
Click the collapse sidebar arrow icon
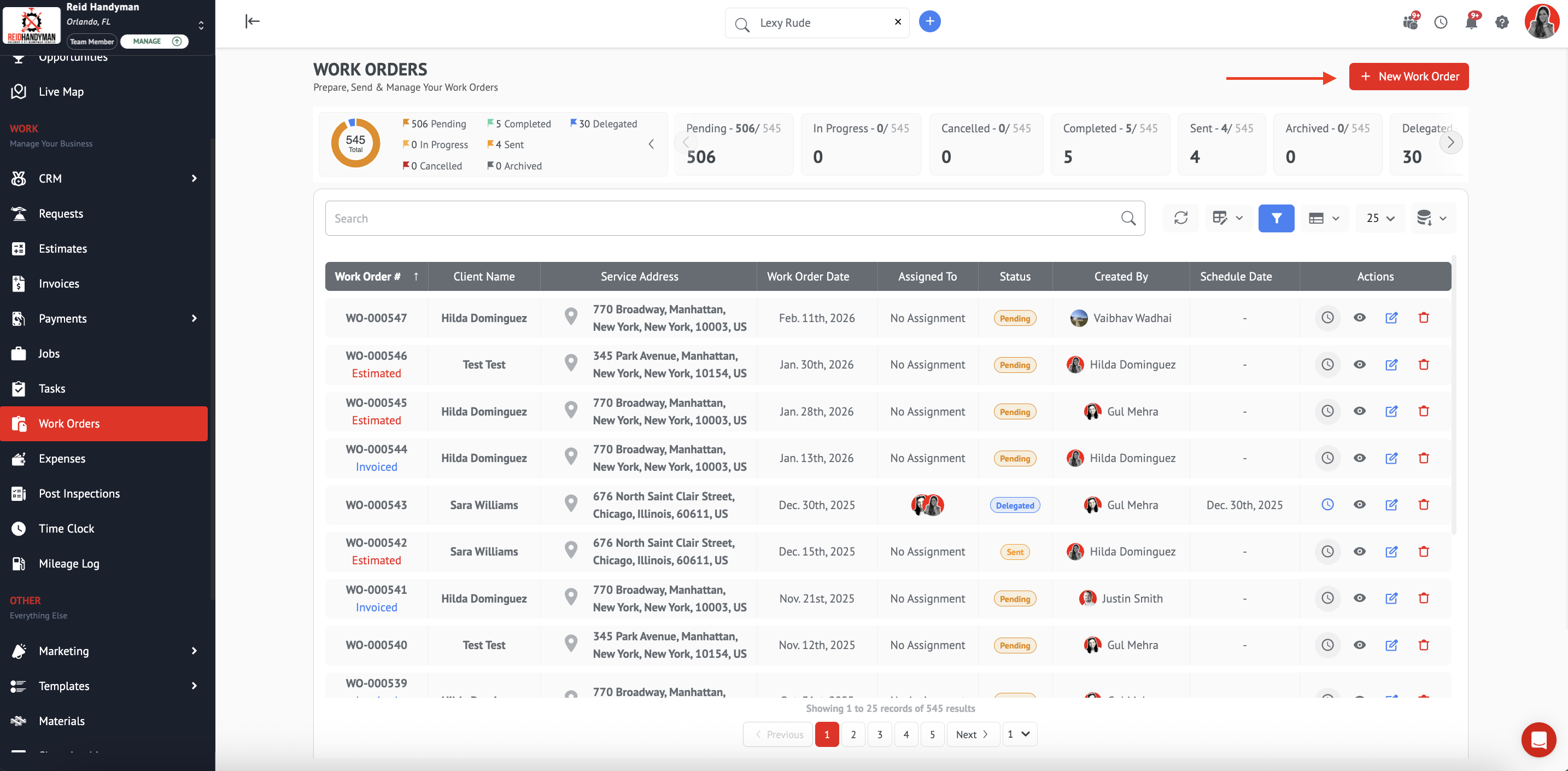252,22
